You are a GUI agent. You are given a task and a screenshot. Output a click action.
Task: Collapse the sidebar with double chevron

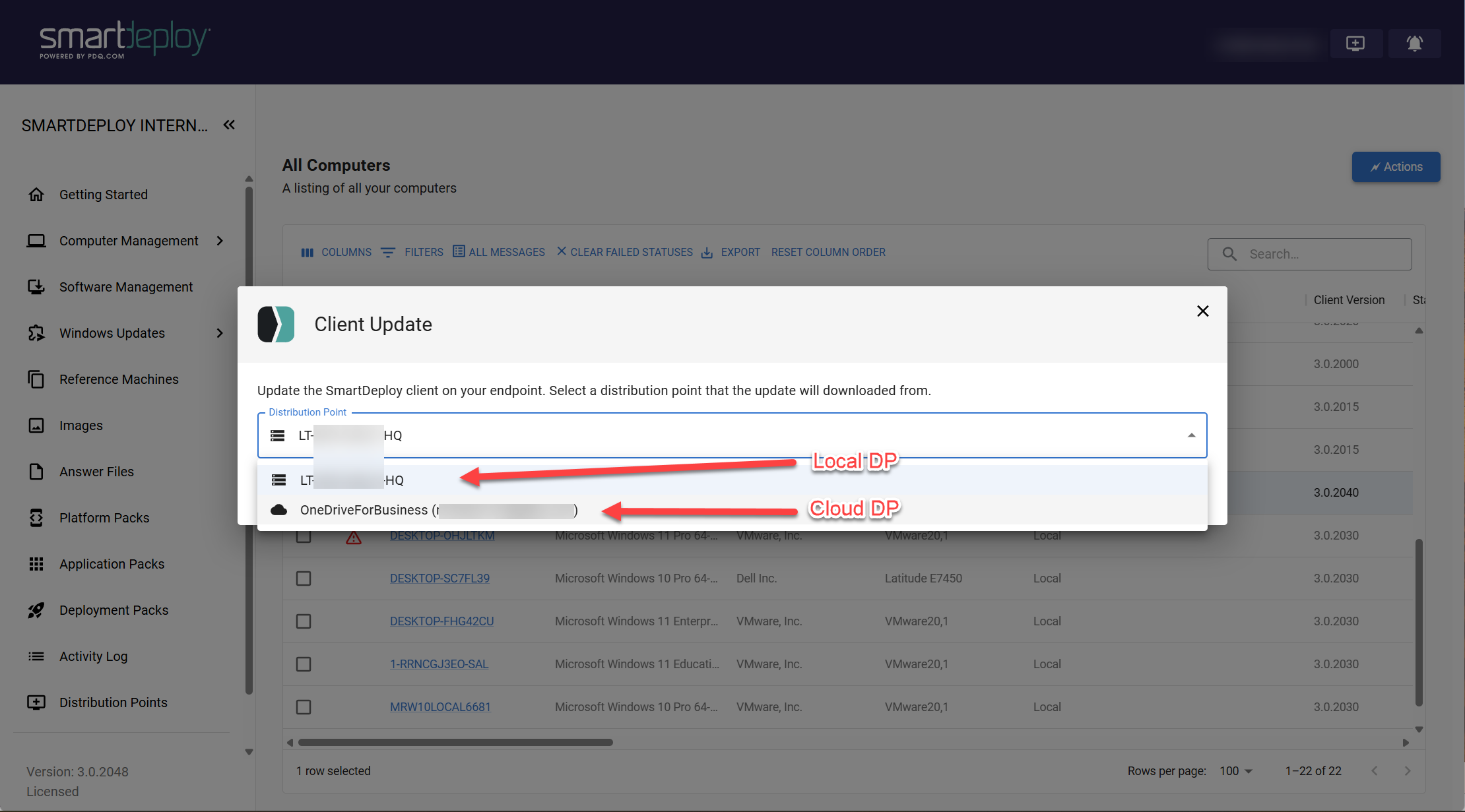[x=229, y=125]
